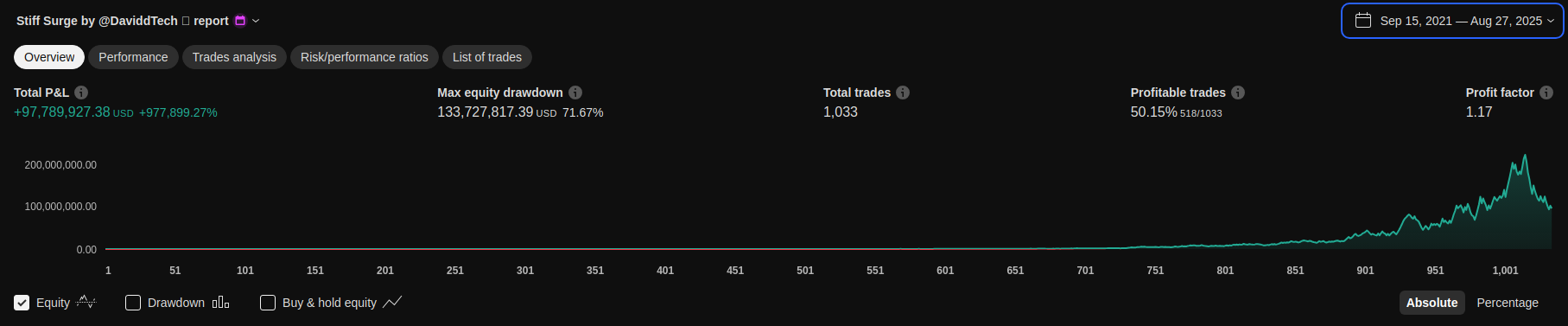Click the Total P&L info icon
The image size is (1568, 326).
point(81,93)
